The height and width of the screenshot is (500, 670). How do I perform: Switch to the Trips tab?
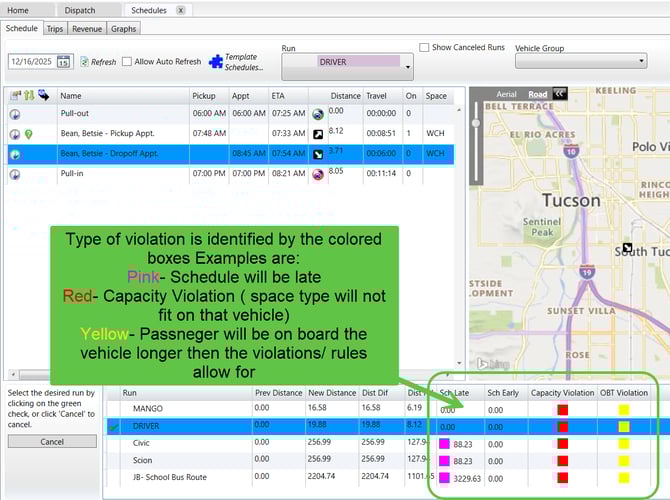click(55, 29)
